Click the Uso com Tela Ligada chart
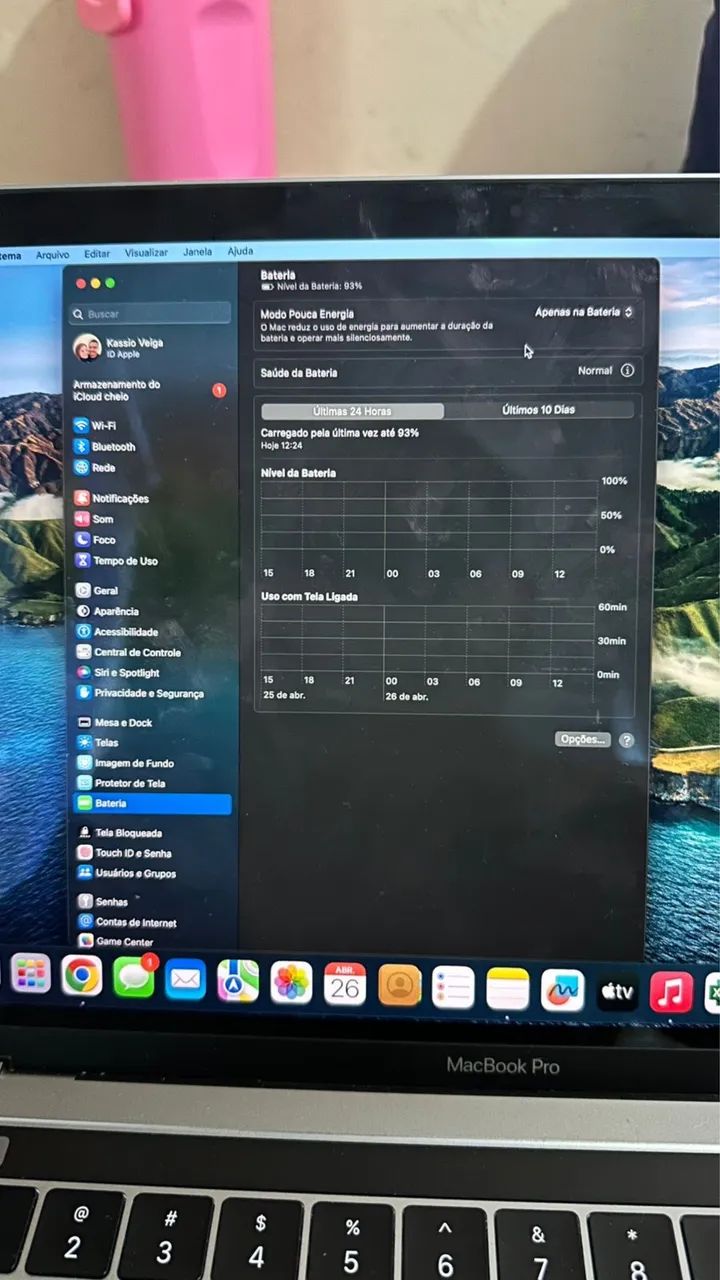The image size is (720, 1280). [429, 641]
